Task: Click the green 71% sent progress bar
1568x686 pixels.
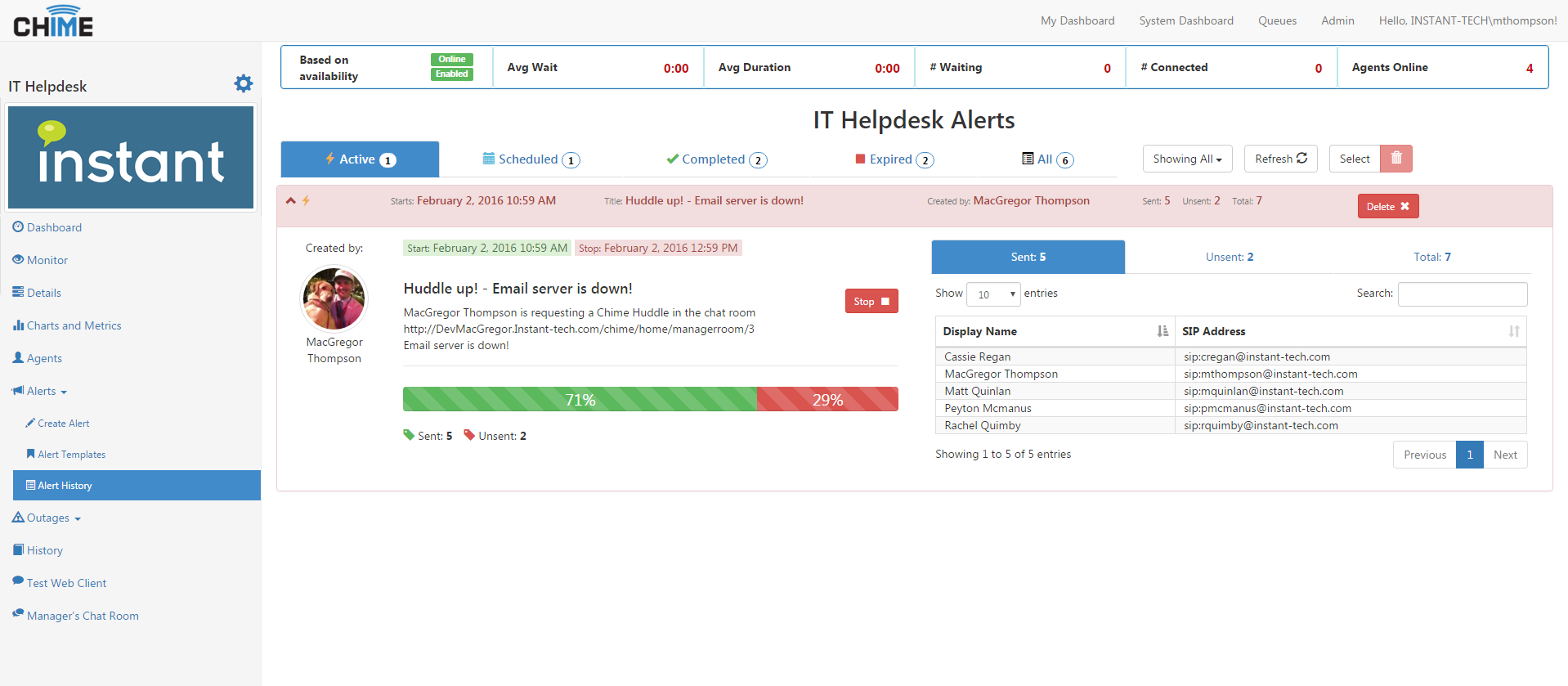Action: [x=580, y=400]
